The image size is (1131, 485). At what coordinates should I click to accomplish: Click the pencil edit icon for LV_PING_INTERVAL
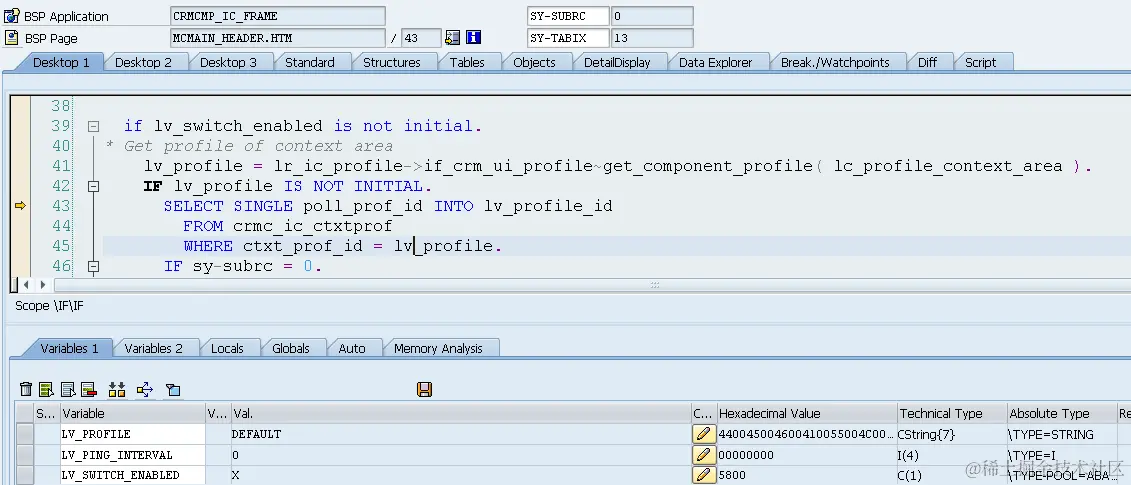(x=702, y=455)
